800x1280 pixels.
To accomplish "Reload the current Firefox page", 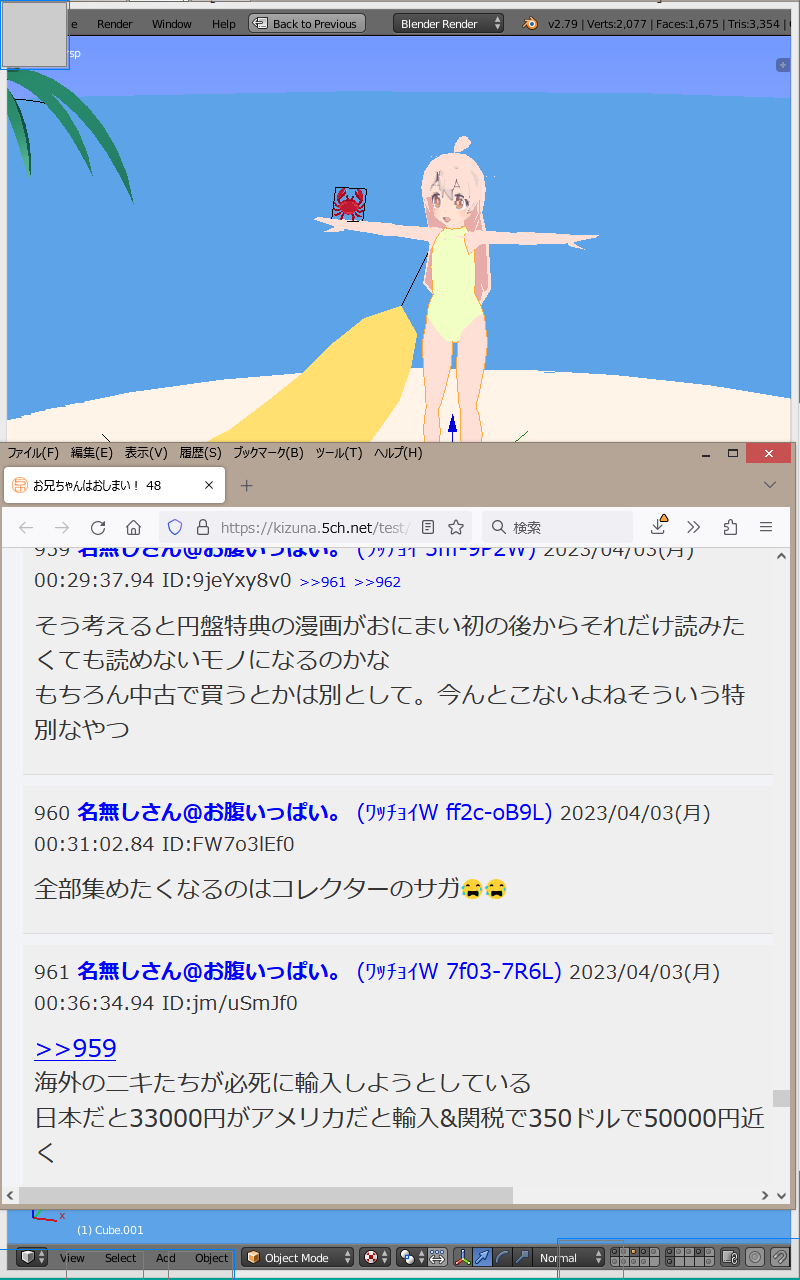I will tap(98, 527).
